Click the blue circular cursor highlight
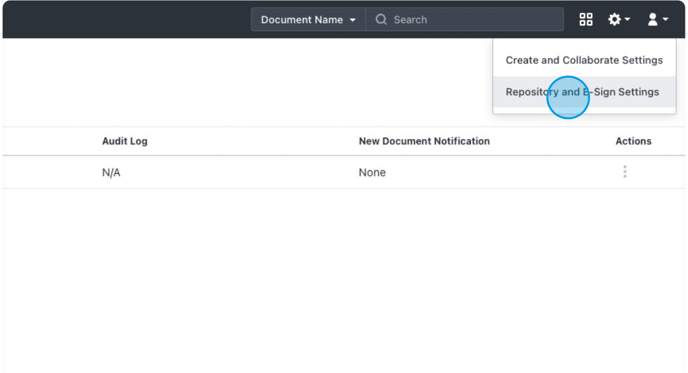The width and height of the screenshot is (688, 373). tap(568, 97)
